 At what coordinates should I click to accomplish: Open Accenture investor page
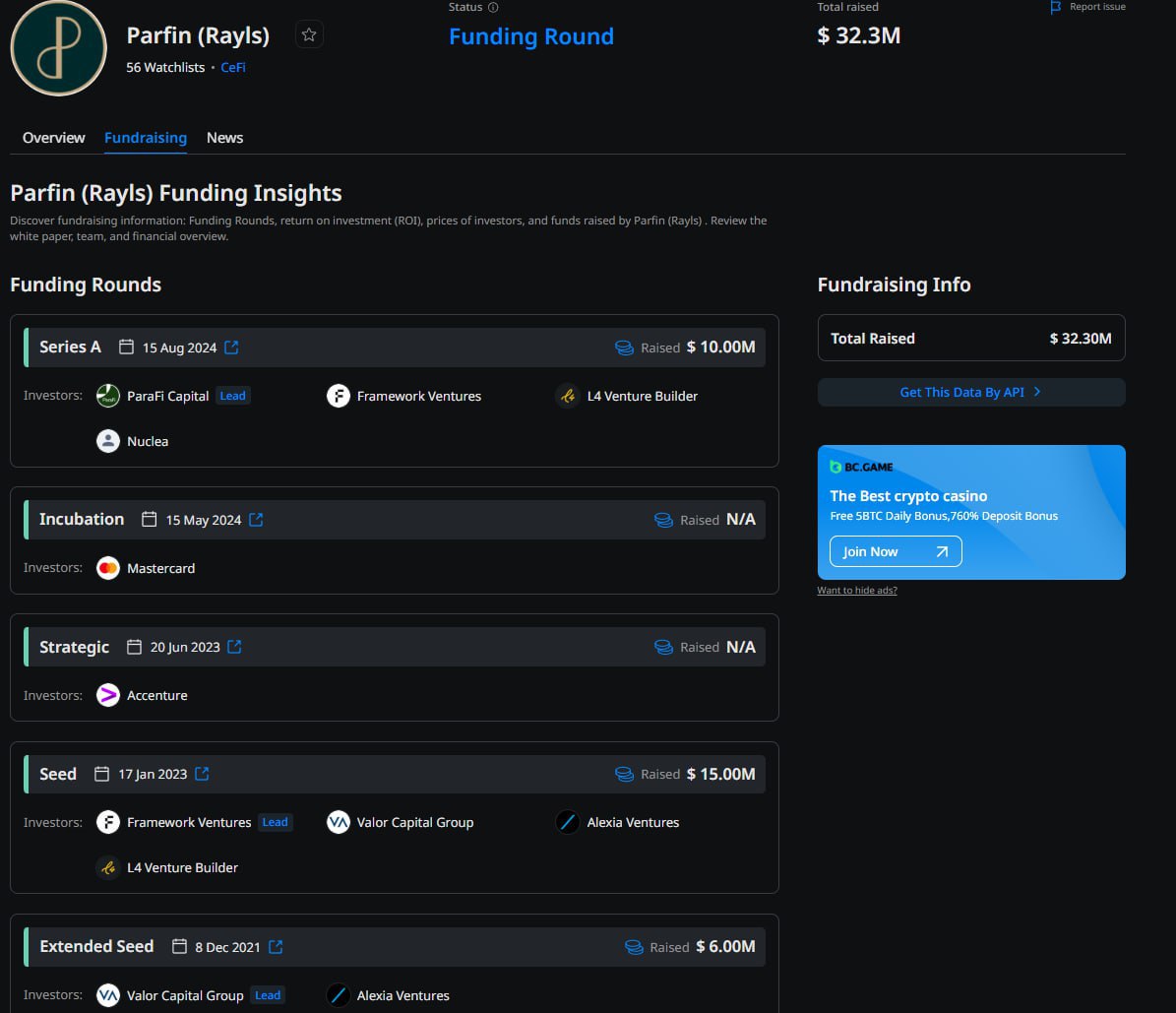click(x=156, y=695)
